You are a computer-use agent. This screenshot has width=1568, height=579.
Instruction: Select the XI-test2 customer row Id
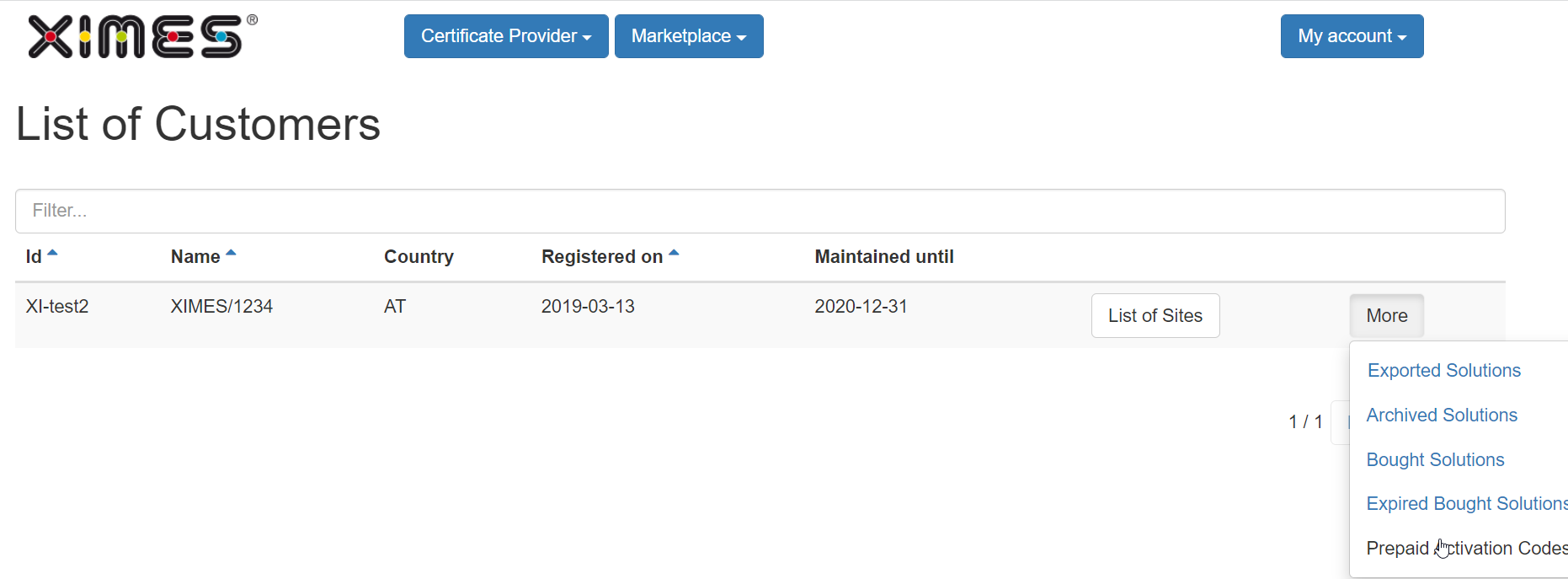coord(57,307)
